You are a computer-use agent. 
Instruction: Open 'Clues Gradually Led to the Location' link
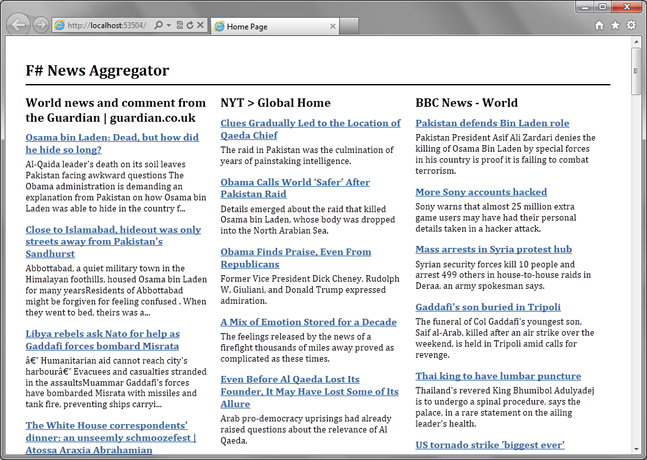[310, 129]
